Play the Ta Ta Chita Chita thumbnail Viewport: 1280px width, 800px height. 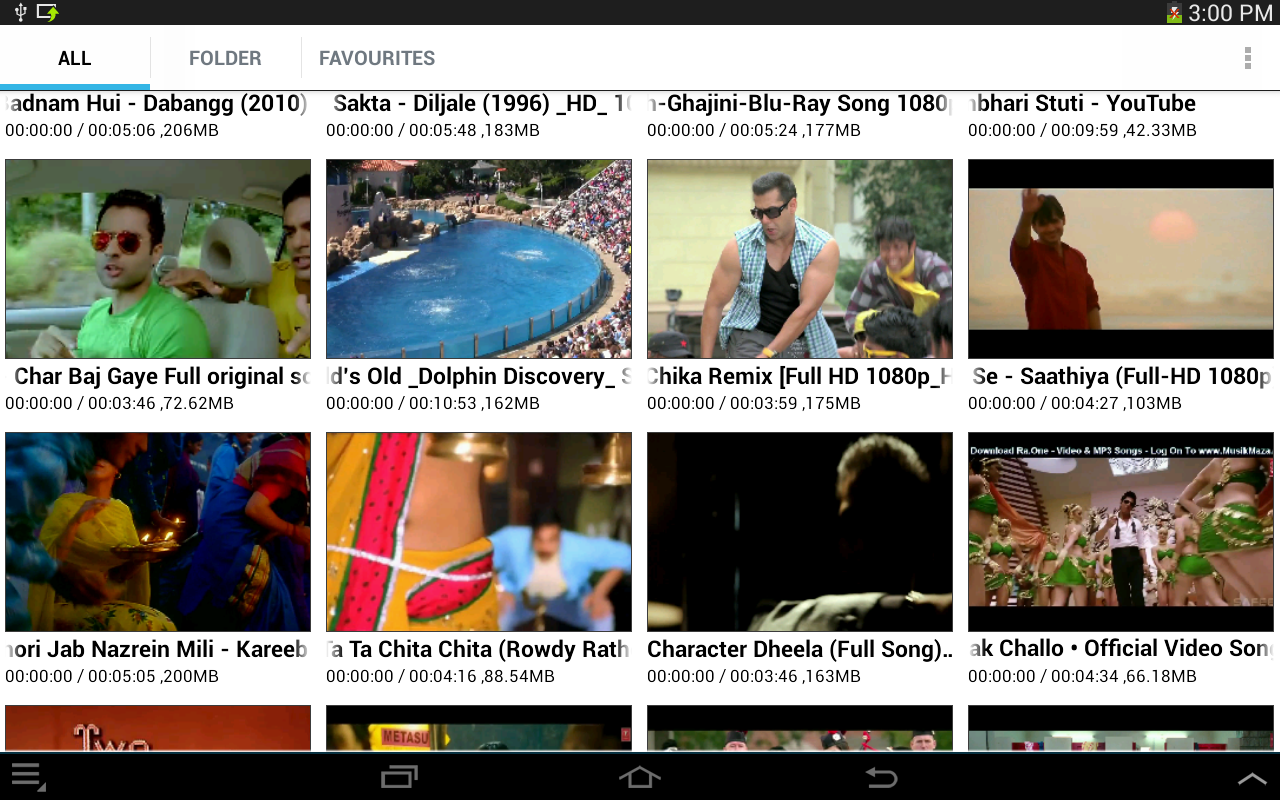(478, 531)
